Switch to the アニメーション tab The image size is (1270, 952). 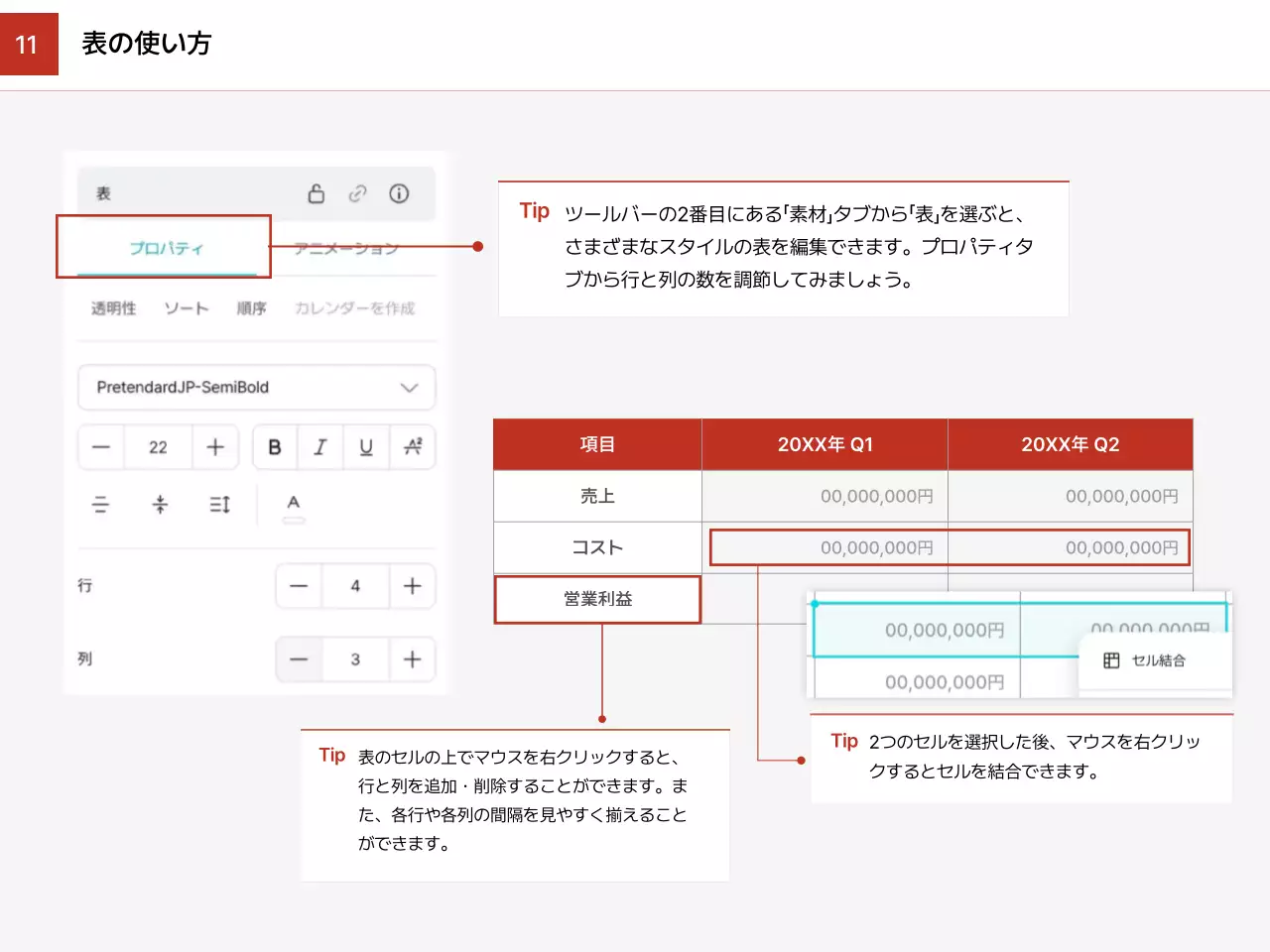coord(346,248)
